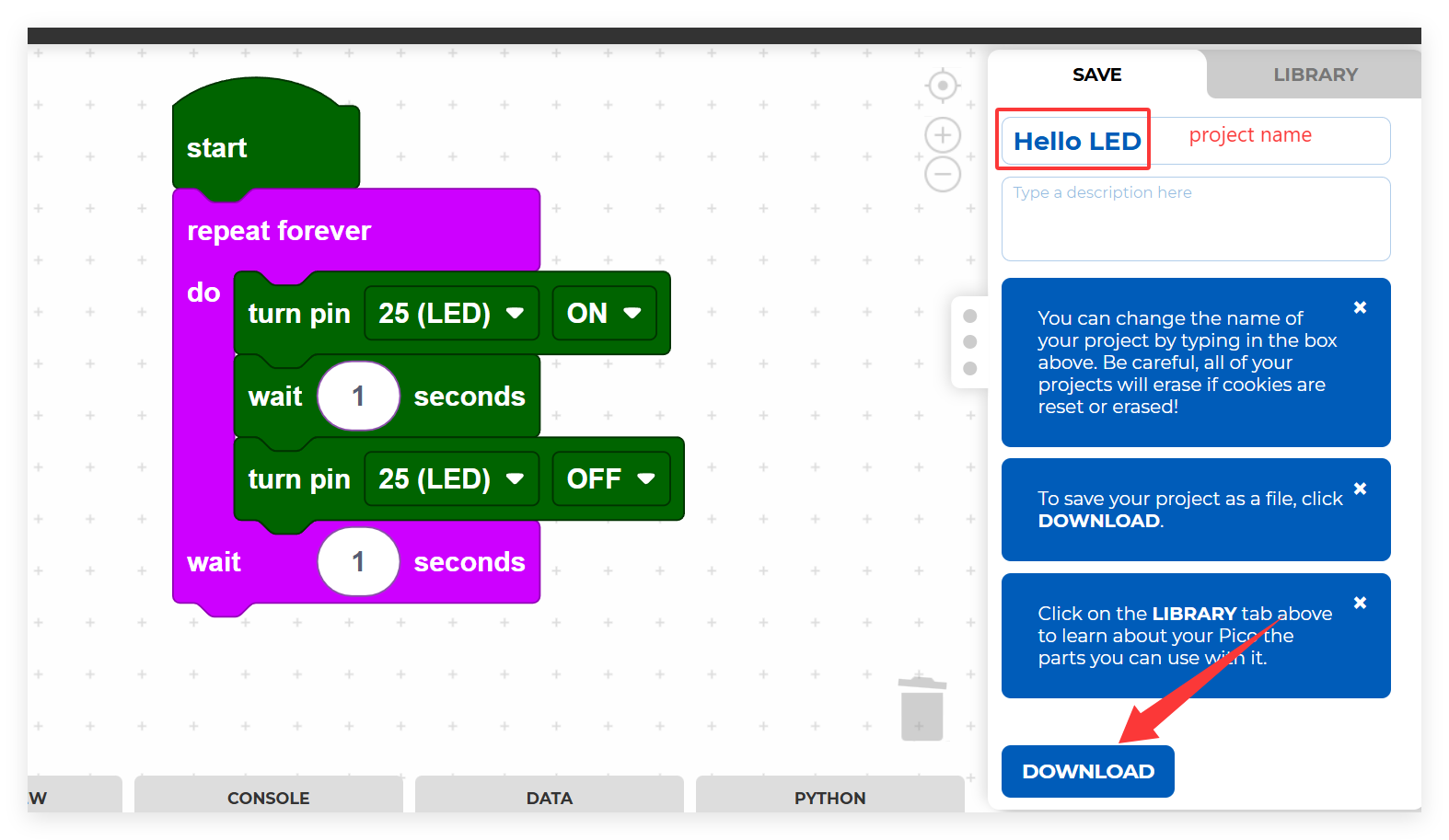Center the workspace with the crosshair icon
Screen dimensions: 1449x840
[x=942, y=86]
